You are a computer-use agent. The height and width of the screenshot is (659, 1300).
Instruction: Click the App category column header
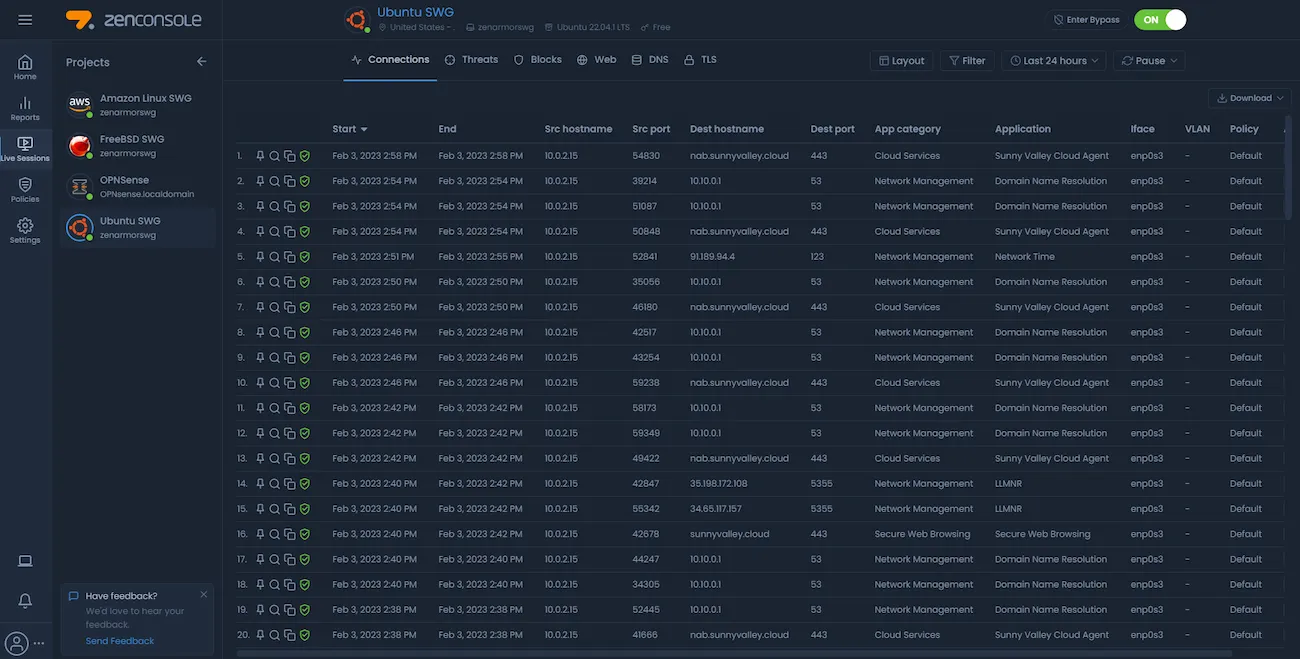click(908, 129)
